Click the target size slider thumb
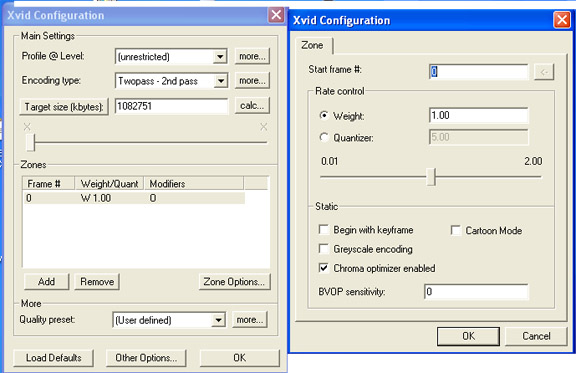576x373 pixels. tap(30, 143)
